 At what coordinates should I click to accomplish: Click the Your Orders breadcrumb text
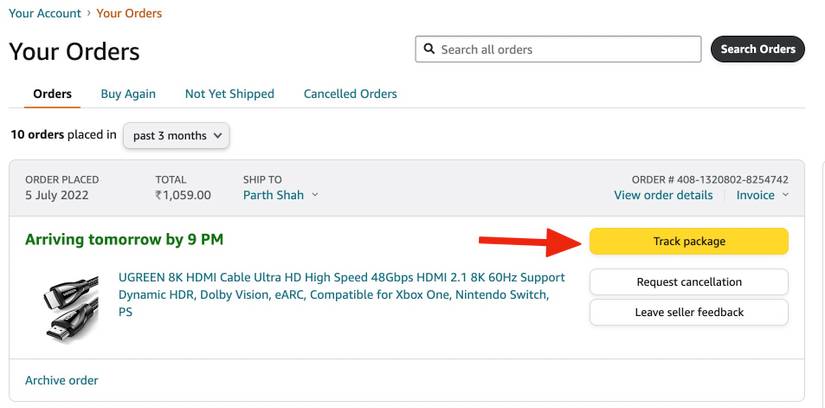129,13
